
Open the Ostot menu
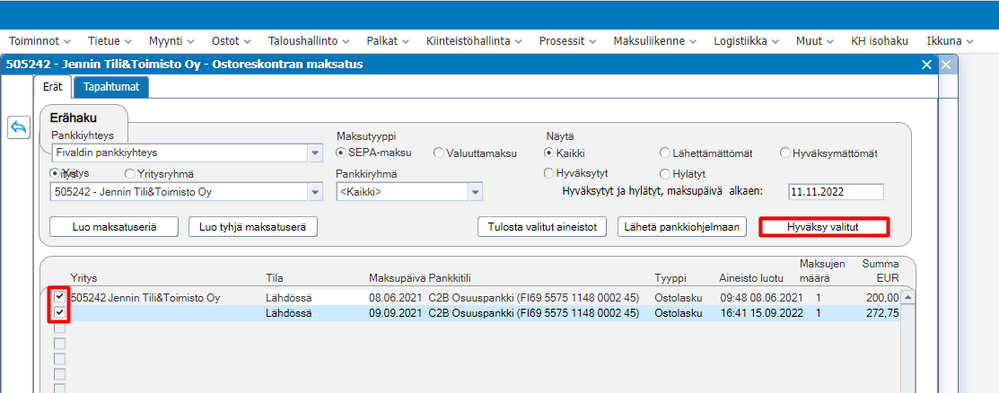[232, 41]
